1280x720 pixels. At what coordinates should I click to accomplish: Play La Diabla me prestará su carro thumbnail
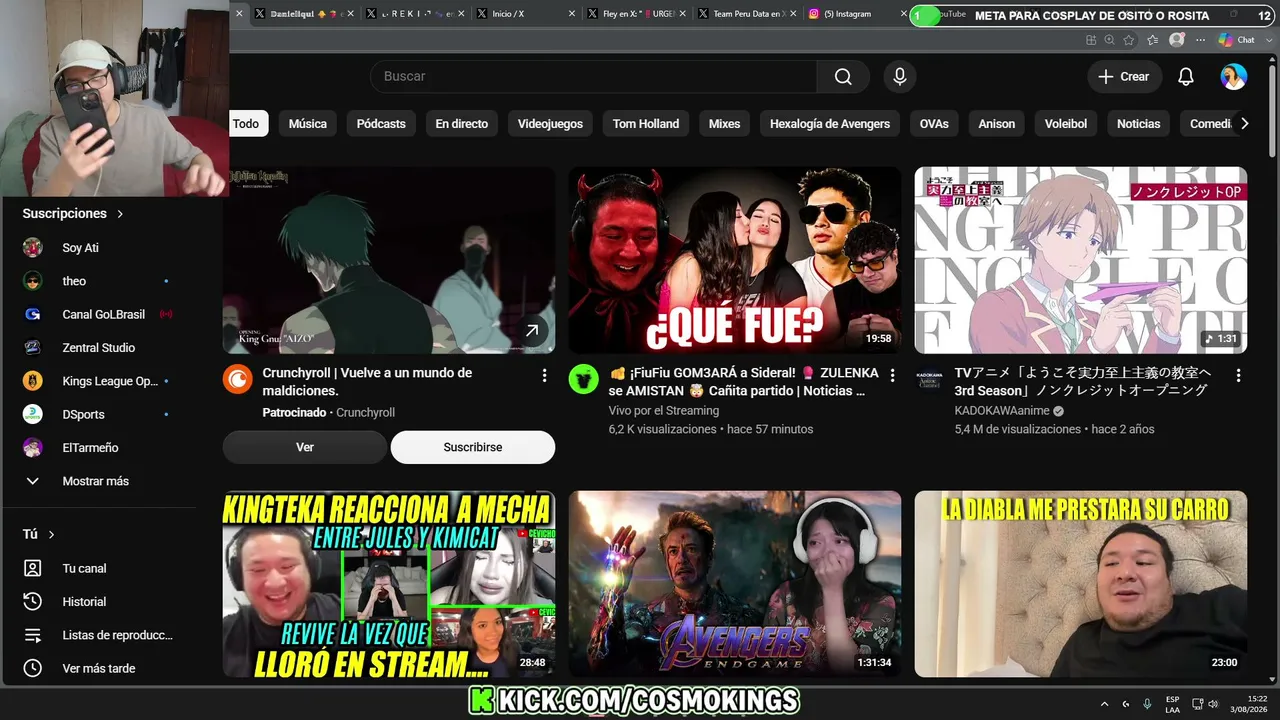pyautogui.click(x=1081, y=584)
